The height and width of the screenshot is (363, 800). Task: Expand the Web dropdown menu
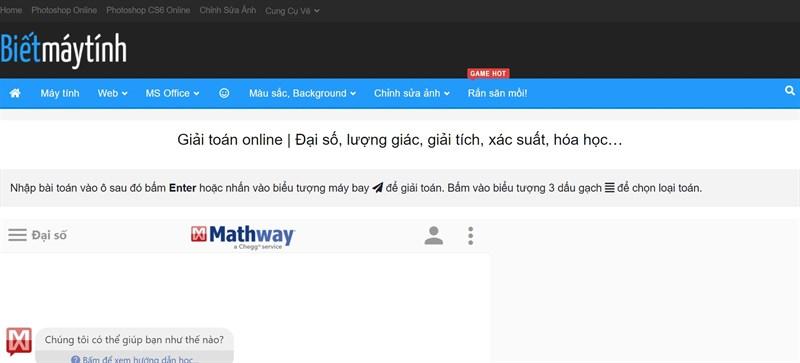click(x=113, y=93)
